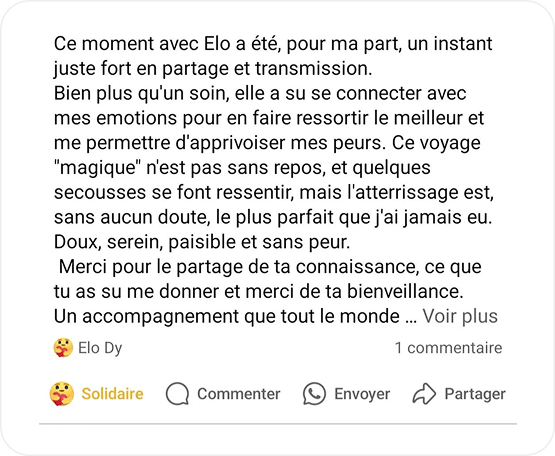555x456 pixels.
Task: Click the share arrow icon
Action: coord(424,394)
